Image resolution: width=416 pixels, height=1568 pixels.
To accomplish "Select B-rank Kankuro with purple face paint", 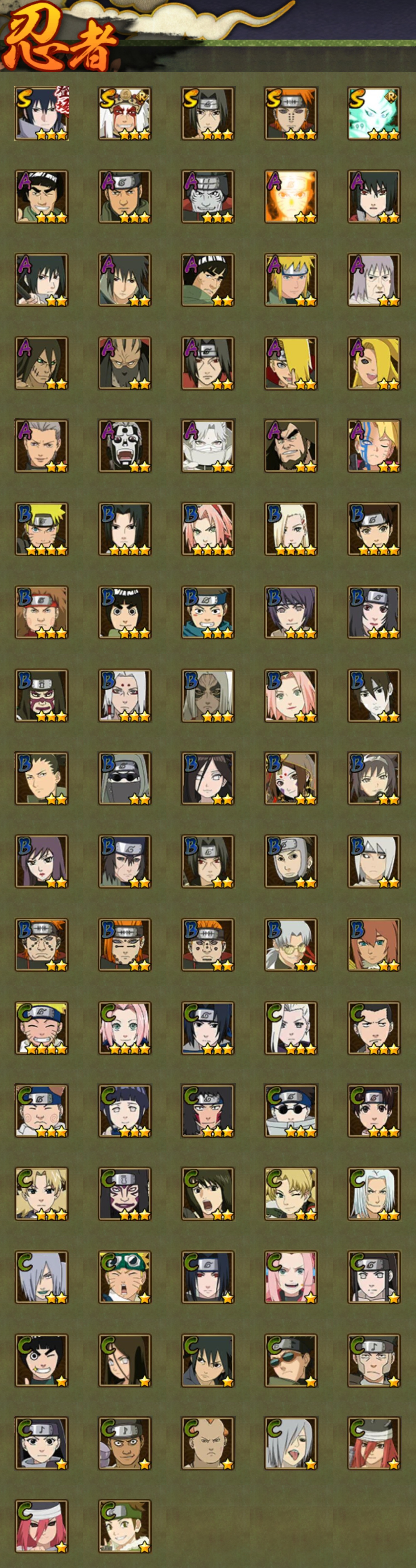I will click(41, 696).
